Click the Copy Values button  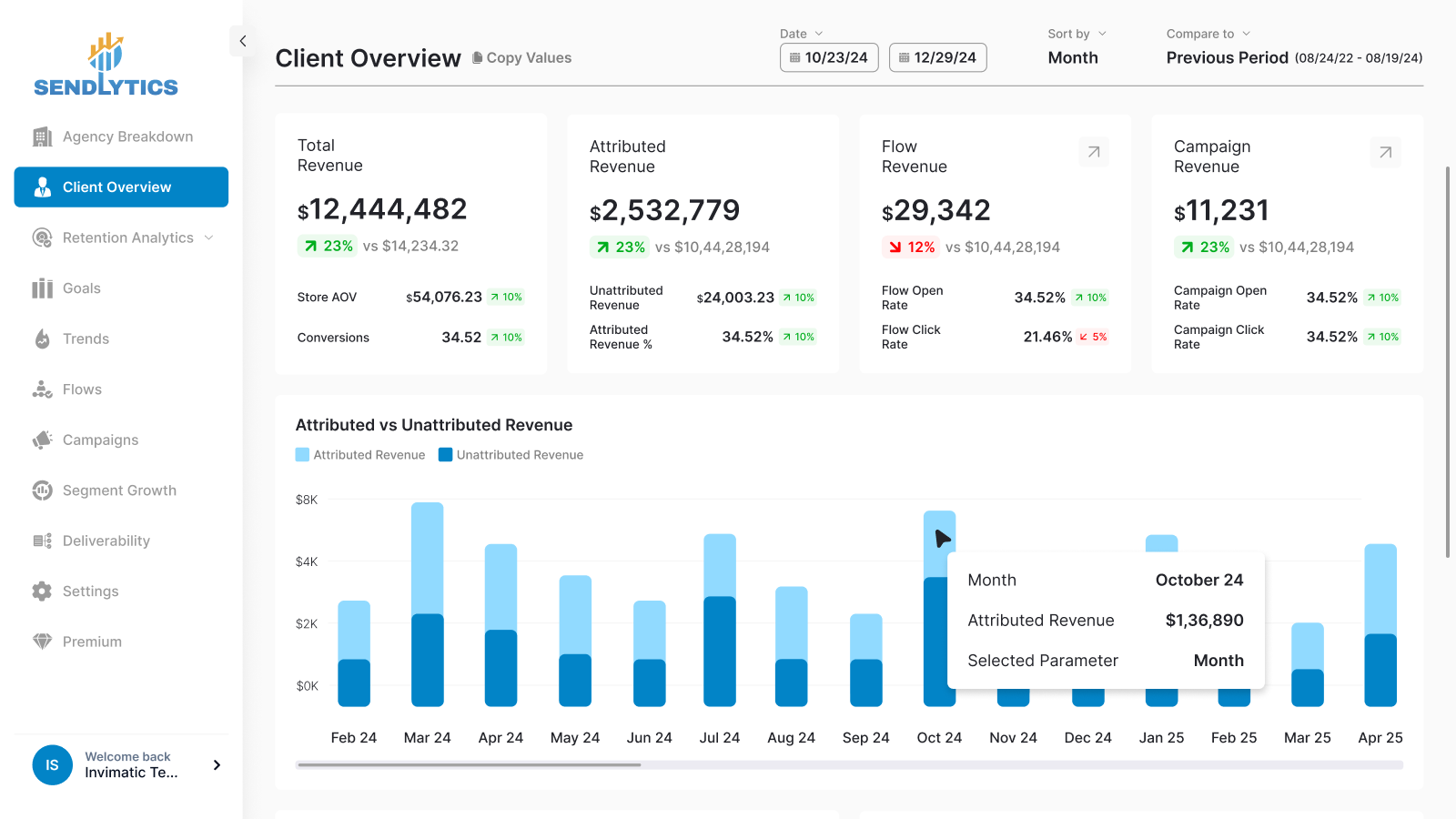click(x=521, y=57)
